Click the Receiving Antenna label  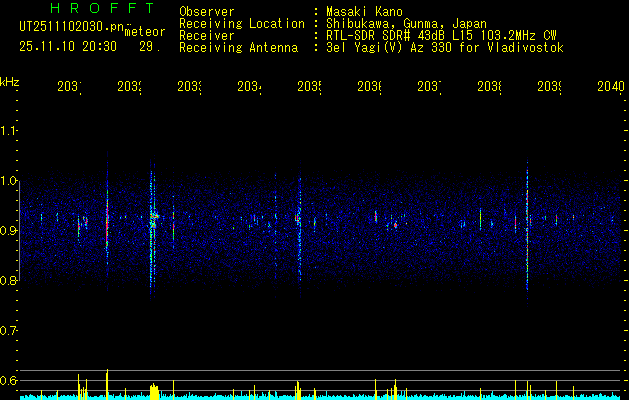238,48
